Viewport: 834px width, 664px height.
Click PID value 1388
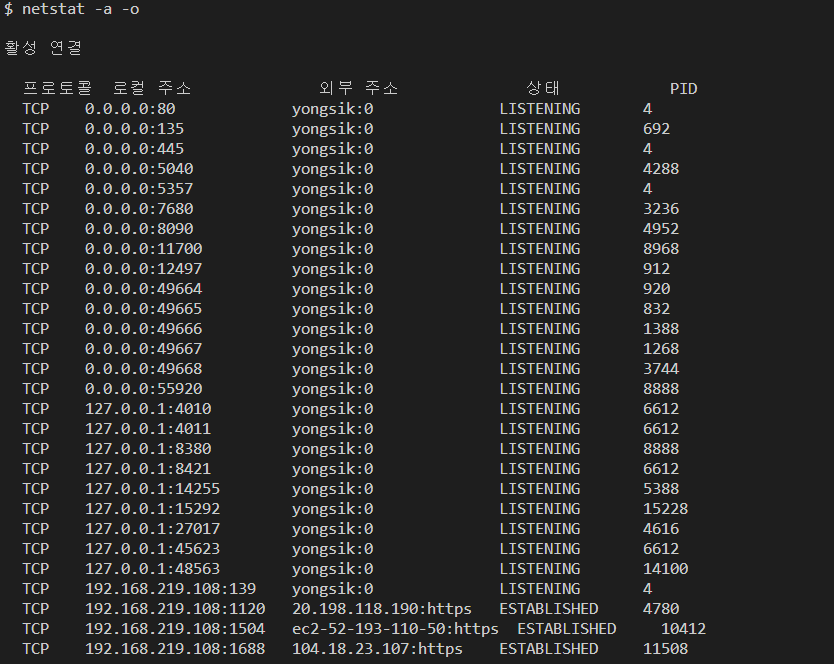pyautogui.click(x=661, y=329)
